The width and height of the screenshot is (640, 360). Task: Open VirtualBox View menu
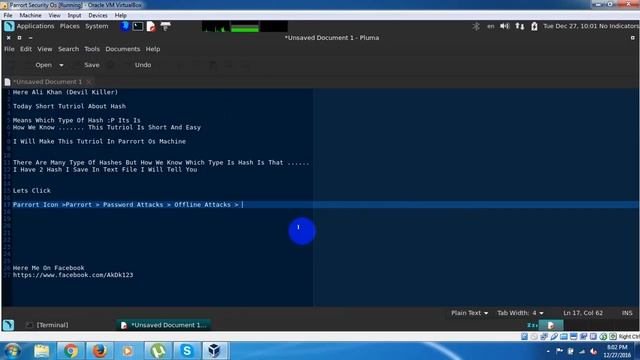click(x=54, y=16)
